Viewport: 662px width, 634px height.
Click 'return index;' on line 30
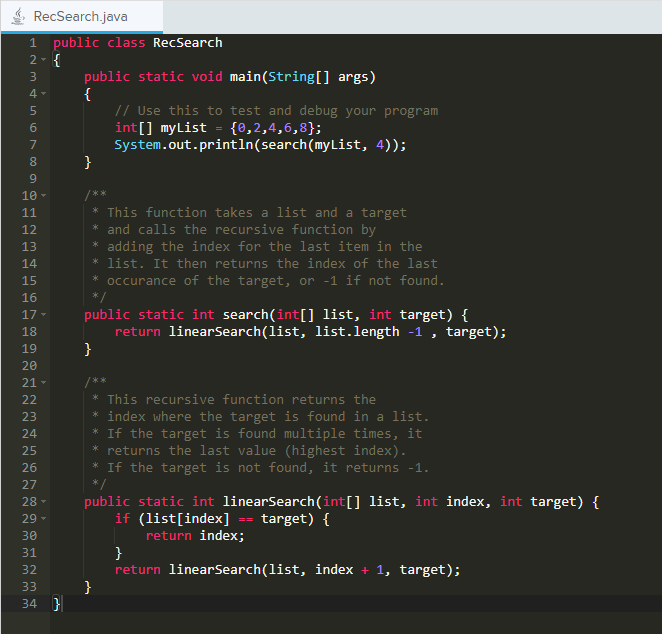click(195, 536)
